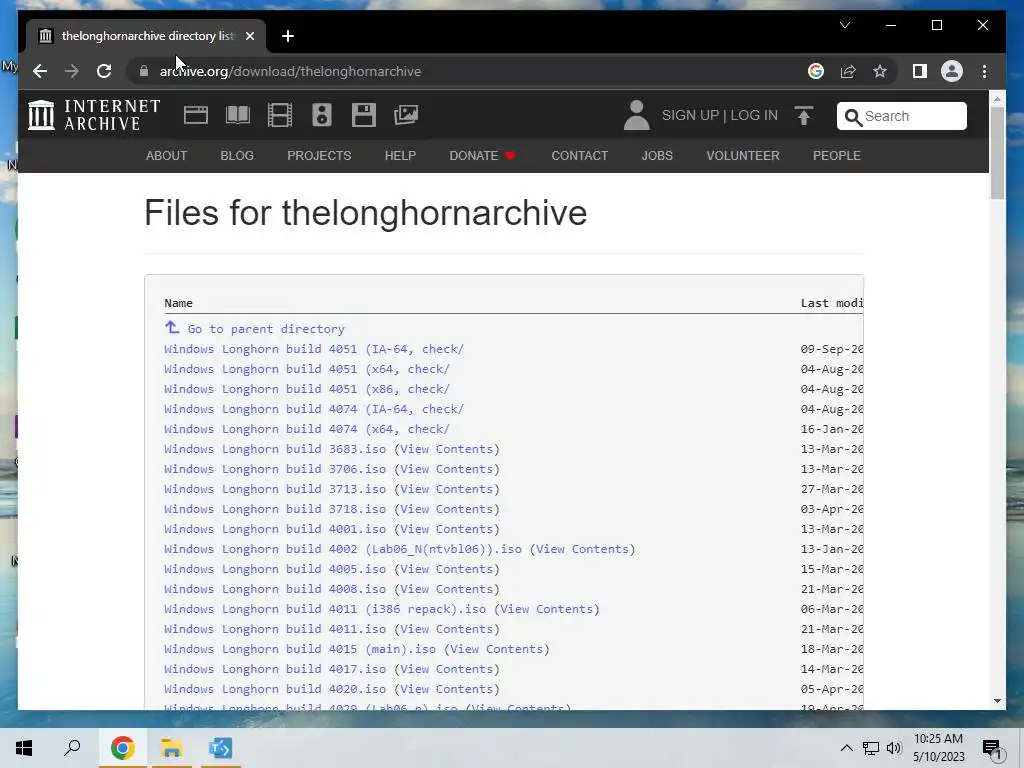Toggle the Chrome side panel icon
Screen dimensions: 1024x768
[920, 71]
